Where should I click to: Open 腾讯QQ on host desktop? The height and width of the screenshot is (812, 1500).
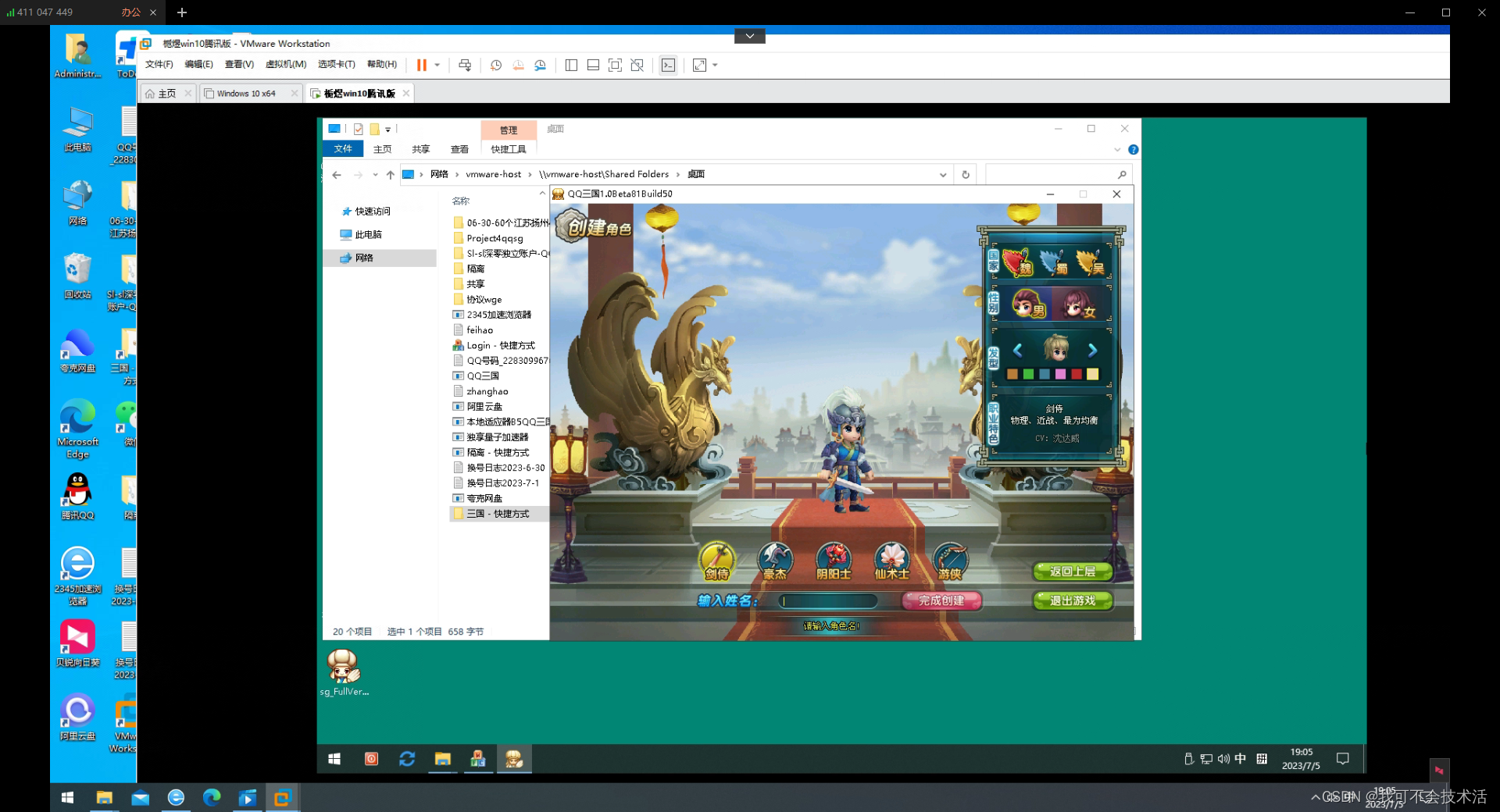(77, 497)
